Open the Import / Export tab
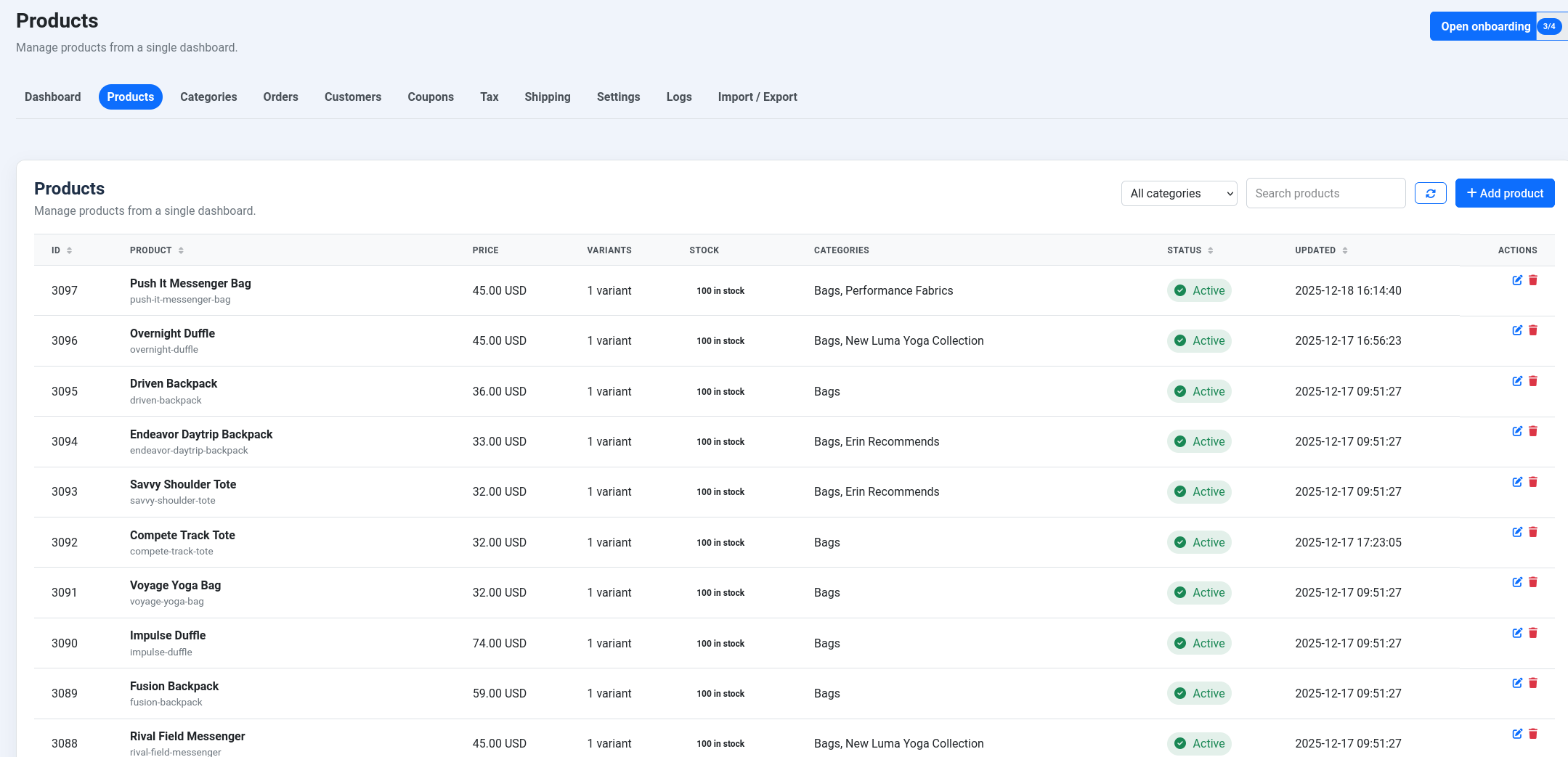Viewport: 1568px width, 757px height. click(757, 97)
